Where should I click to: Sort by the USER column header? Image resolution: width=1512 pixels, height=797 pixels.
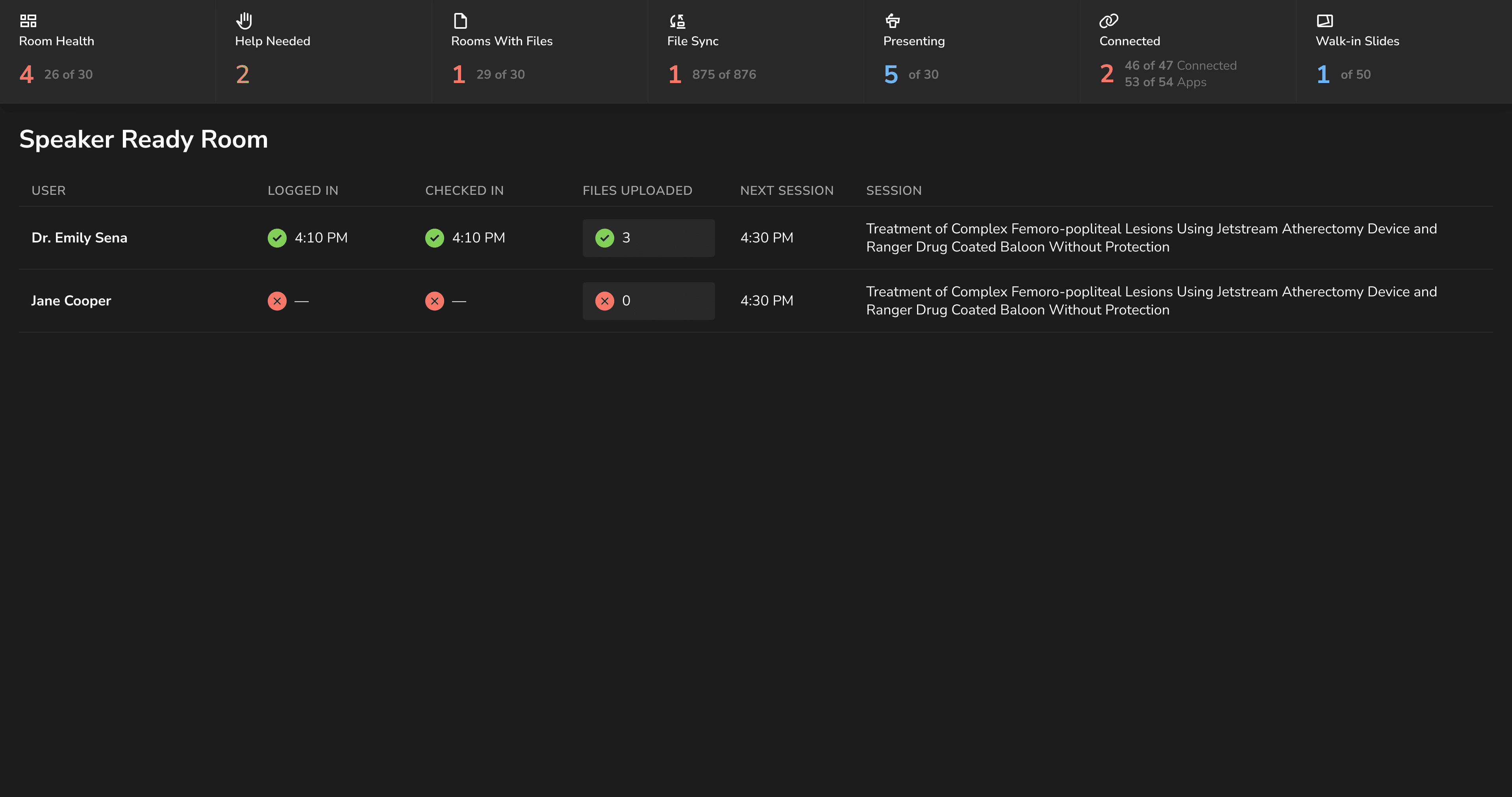pos(49,191)
